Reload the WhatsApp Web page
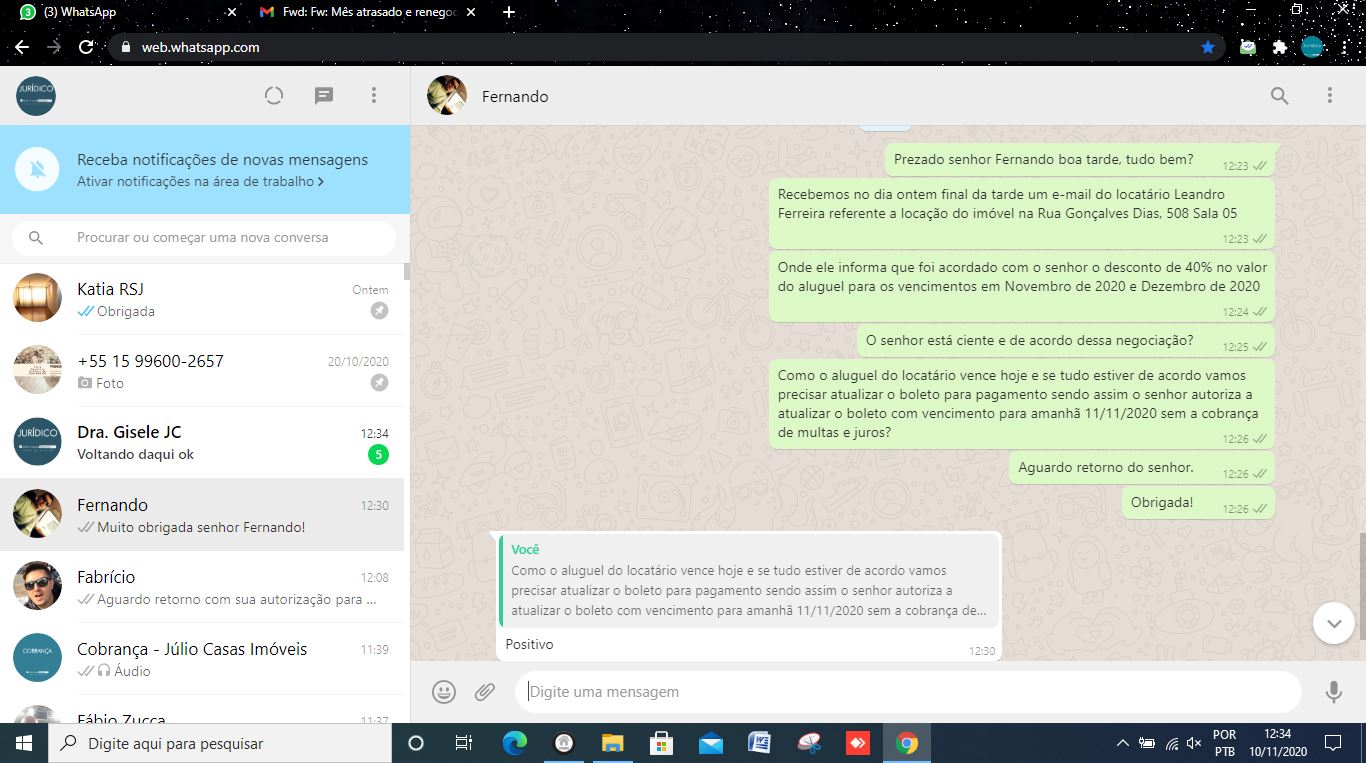1366x763 pixels. pyautogui.click(x=86, y=47)
